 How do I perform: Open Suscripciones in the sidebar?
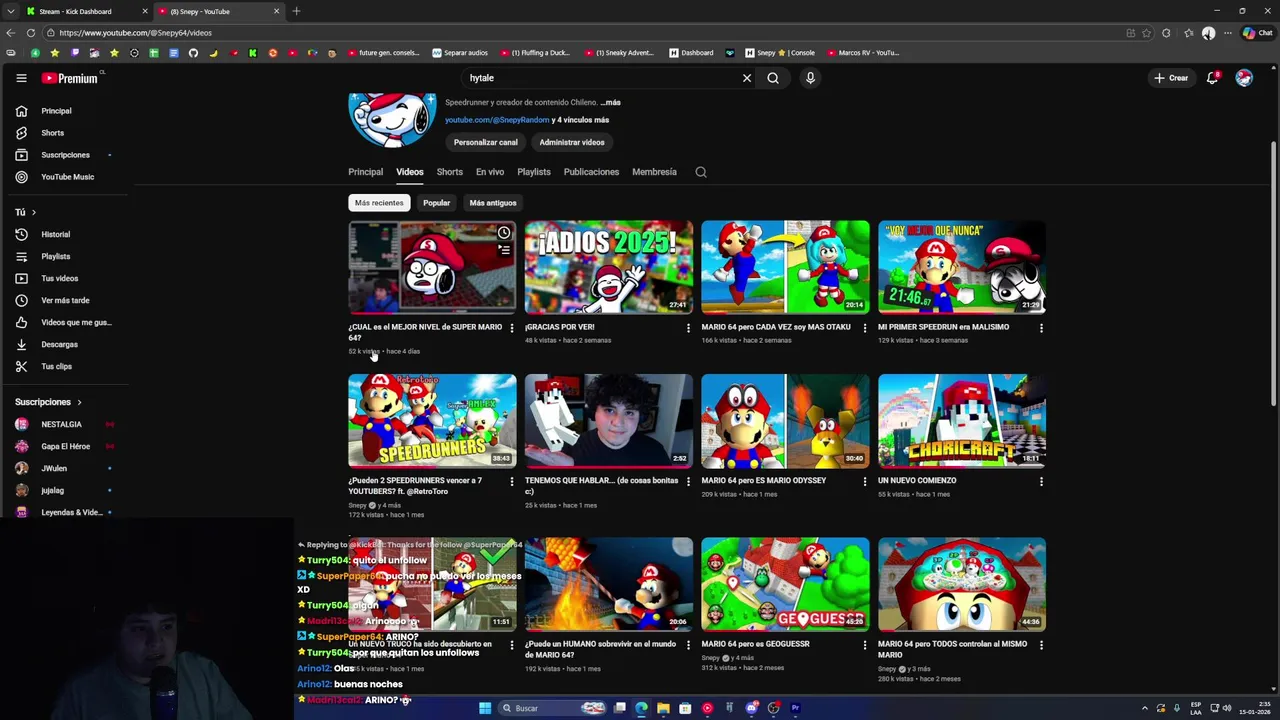click(x=64, y=155)
